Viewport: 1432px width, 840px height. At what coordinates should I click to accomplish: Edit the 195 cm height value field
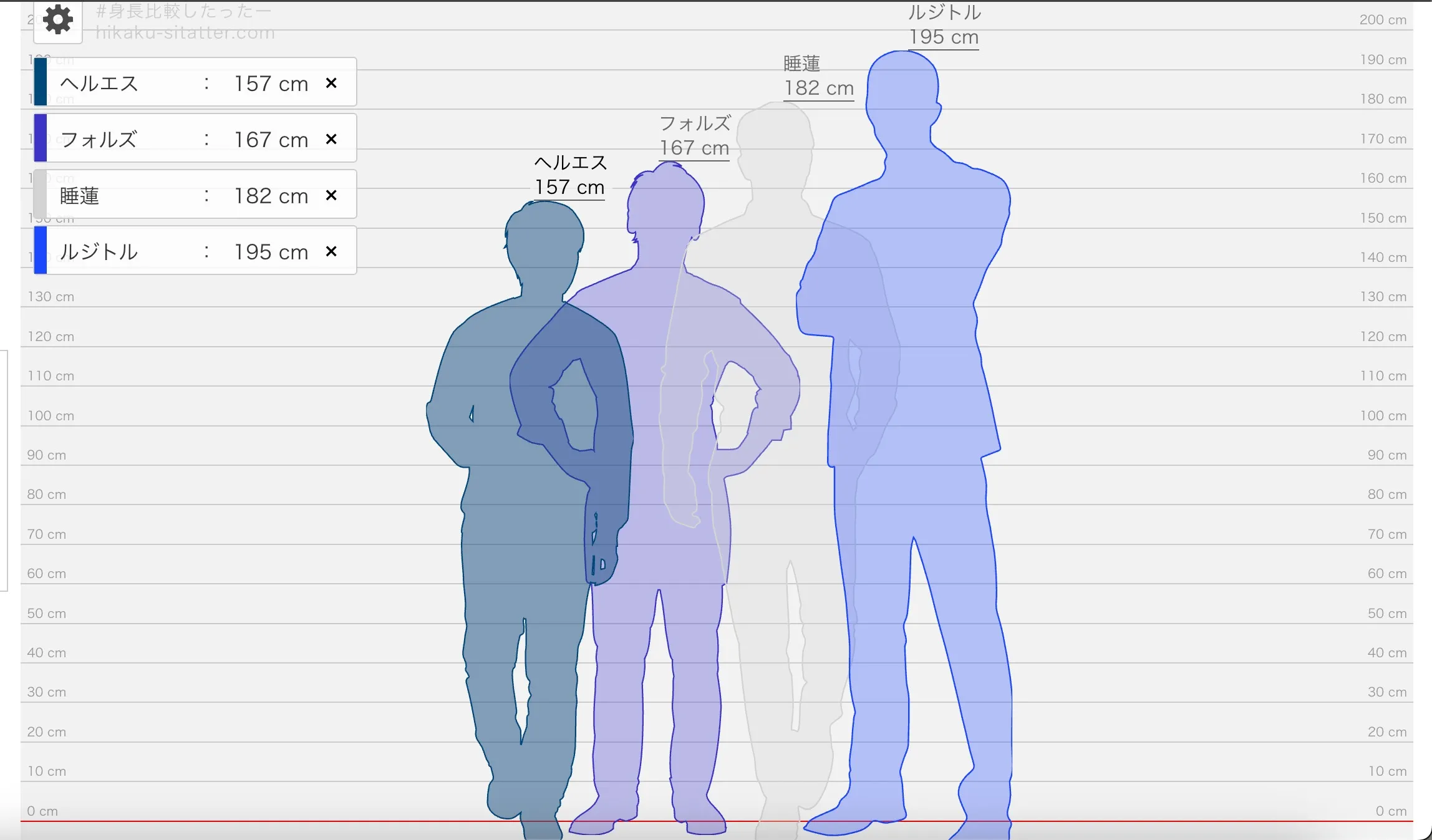271,252
